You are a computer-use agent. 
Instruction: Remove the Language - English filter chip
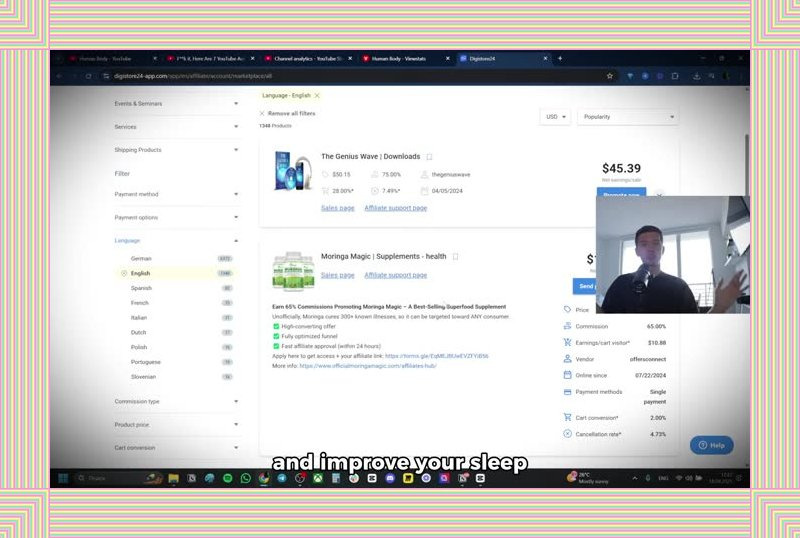317,95
